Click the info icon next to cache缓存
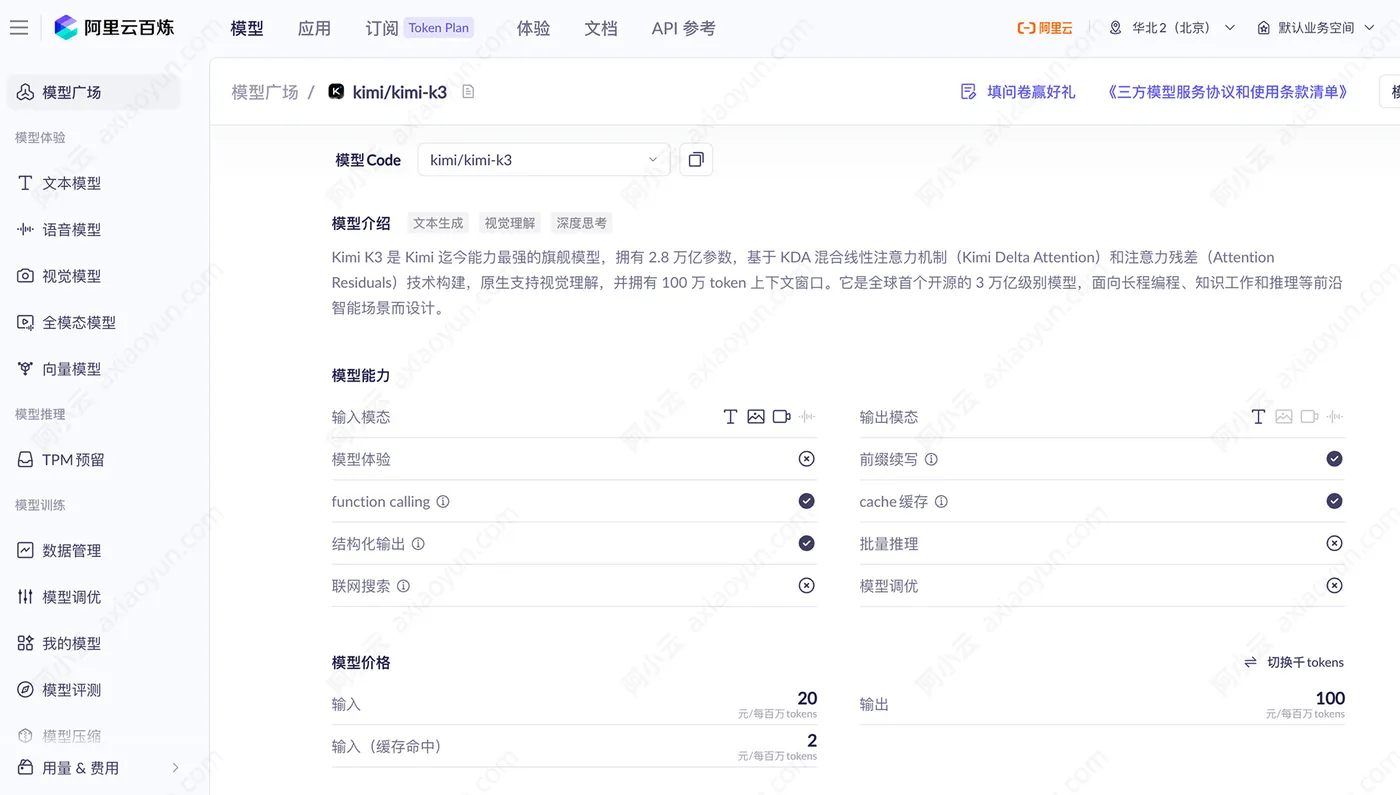This screenshot has height=795, width=1400. point(941,502)
